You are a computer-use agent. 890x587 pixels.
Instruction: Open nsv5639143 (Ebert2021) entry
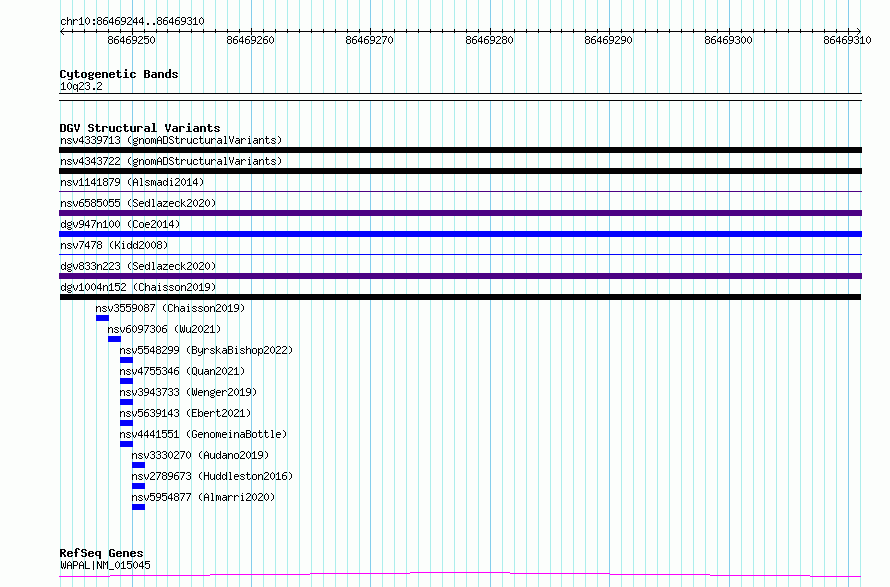[185, 413]
